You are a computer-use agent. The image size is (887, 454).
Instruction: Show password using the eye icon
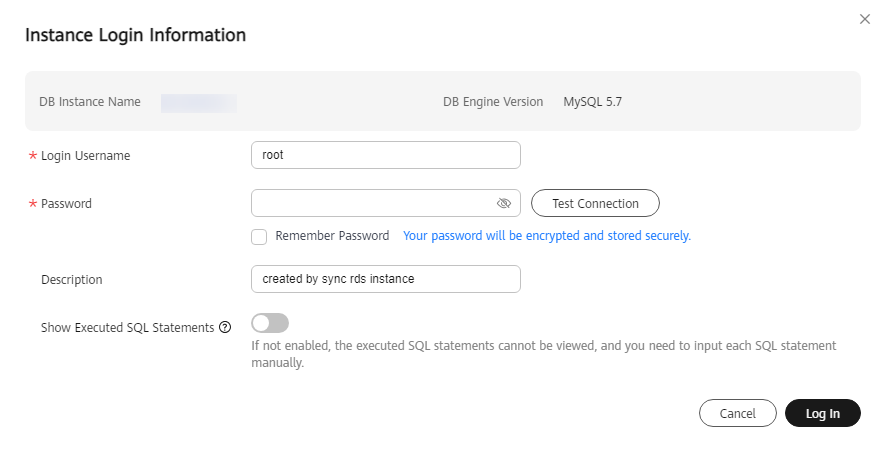coord(503,204)
